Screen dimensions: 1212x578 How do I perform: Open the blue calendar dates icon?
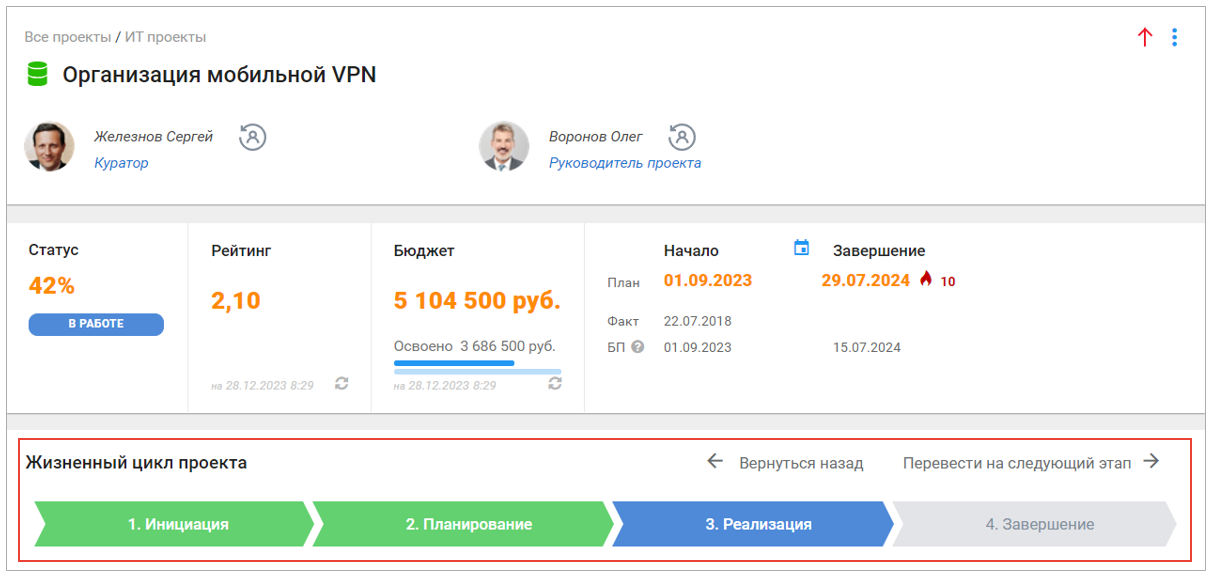click(801, 248)
